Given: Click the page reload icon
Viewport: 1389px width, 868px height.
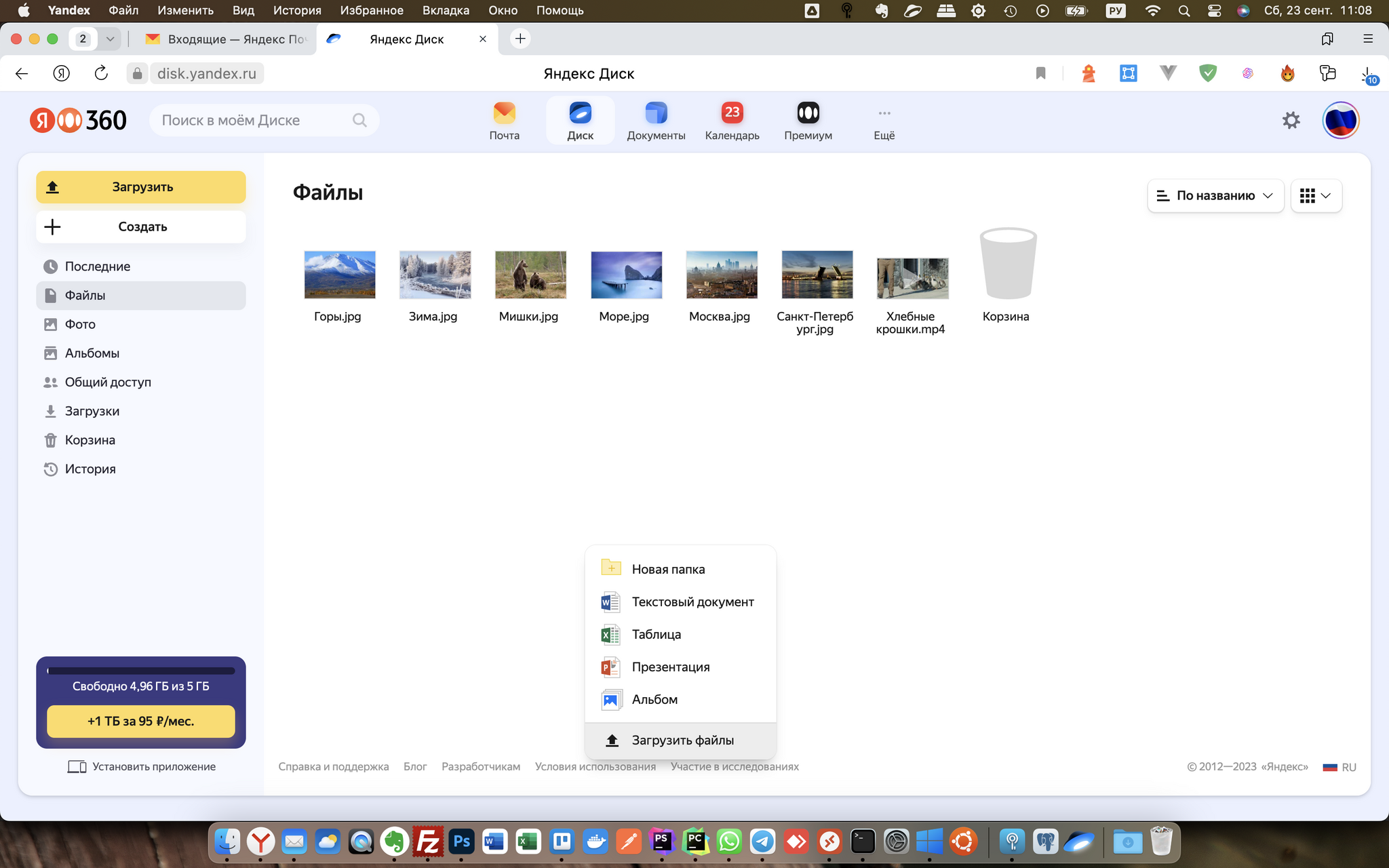Looking at the screenshot, I should click(101, 73).
